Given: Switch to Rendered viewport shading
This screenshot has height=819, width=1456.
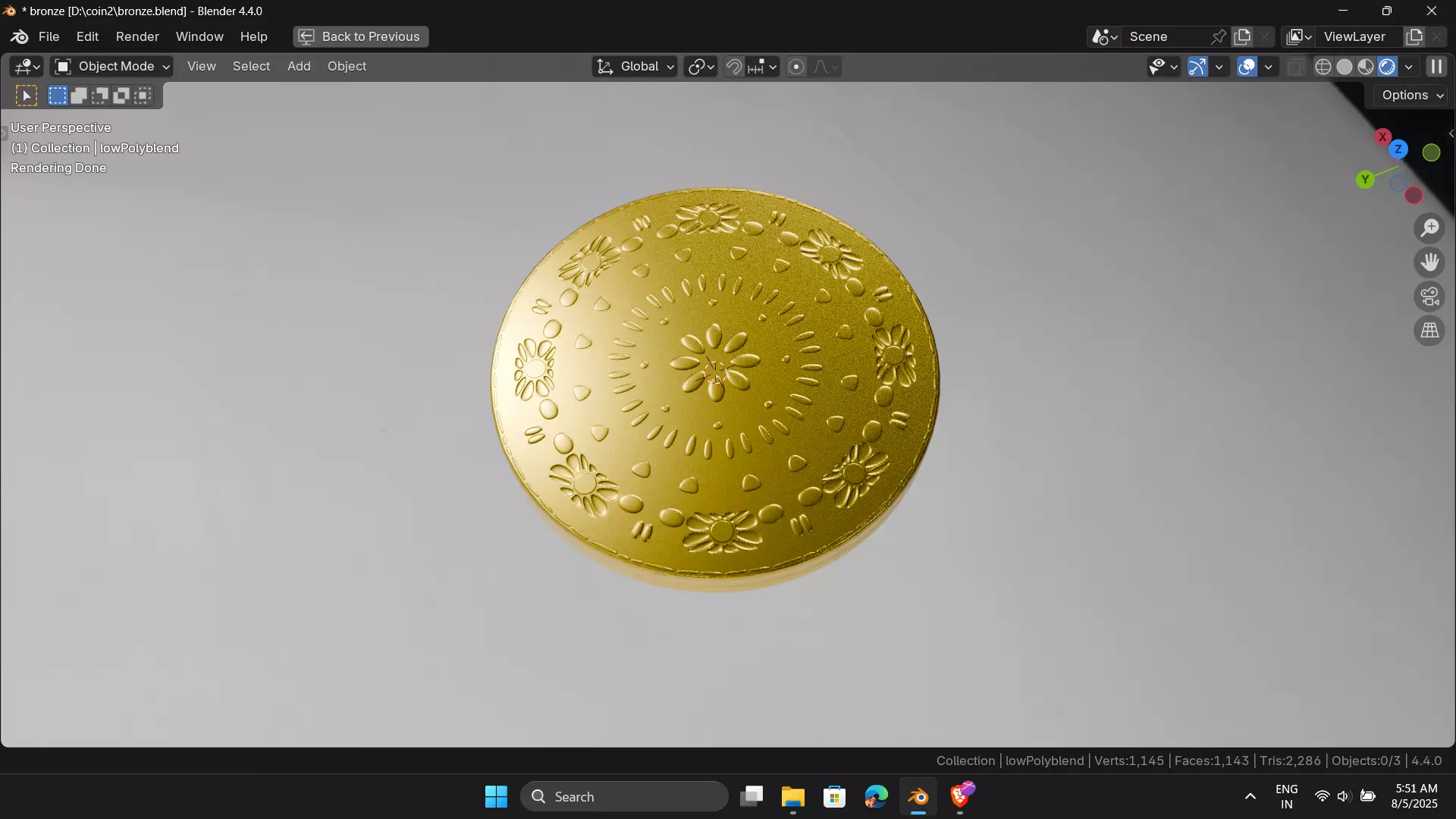Looking at the screenshot, I should click(1387, 67).
